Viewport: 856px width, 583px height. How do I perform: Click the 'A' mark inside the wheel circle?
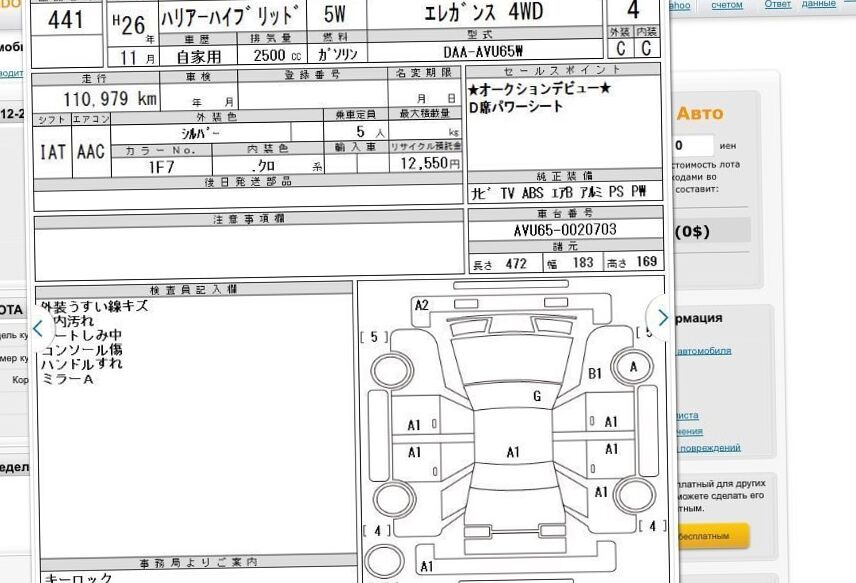pos(633,367)
